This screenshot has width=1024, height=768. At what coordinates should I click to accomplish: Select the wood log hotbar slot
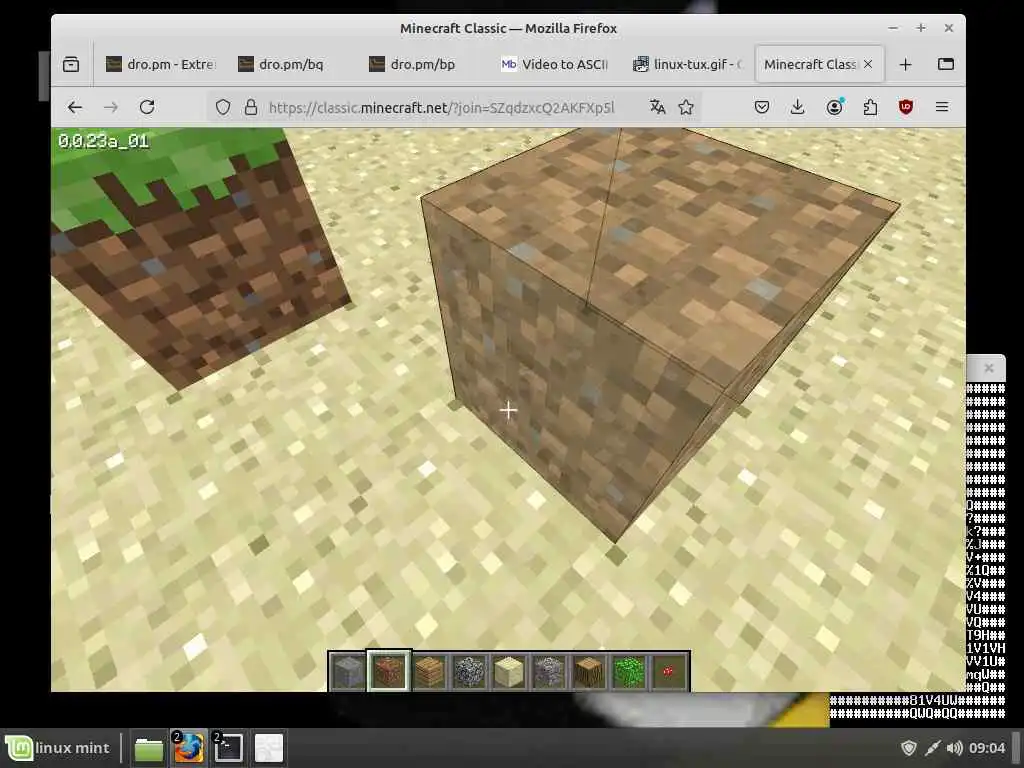[x=588, y=671]
